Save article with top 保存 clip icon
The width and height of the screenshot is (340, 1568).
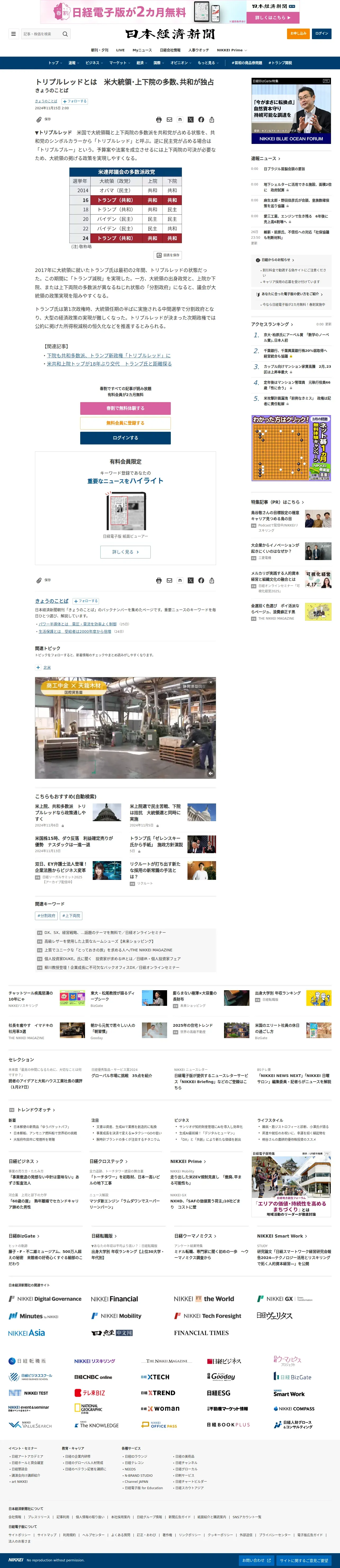pos(43,119)
